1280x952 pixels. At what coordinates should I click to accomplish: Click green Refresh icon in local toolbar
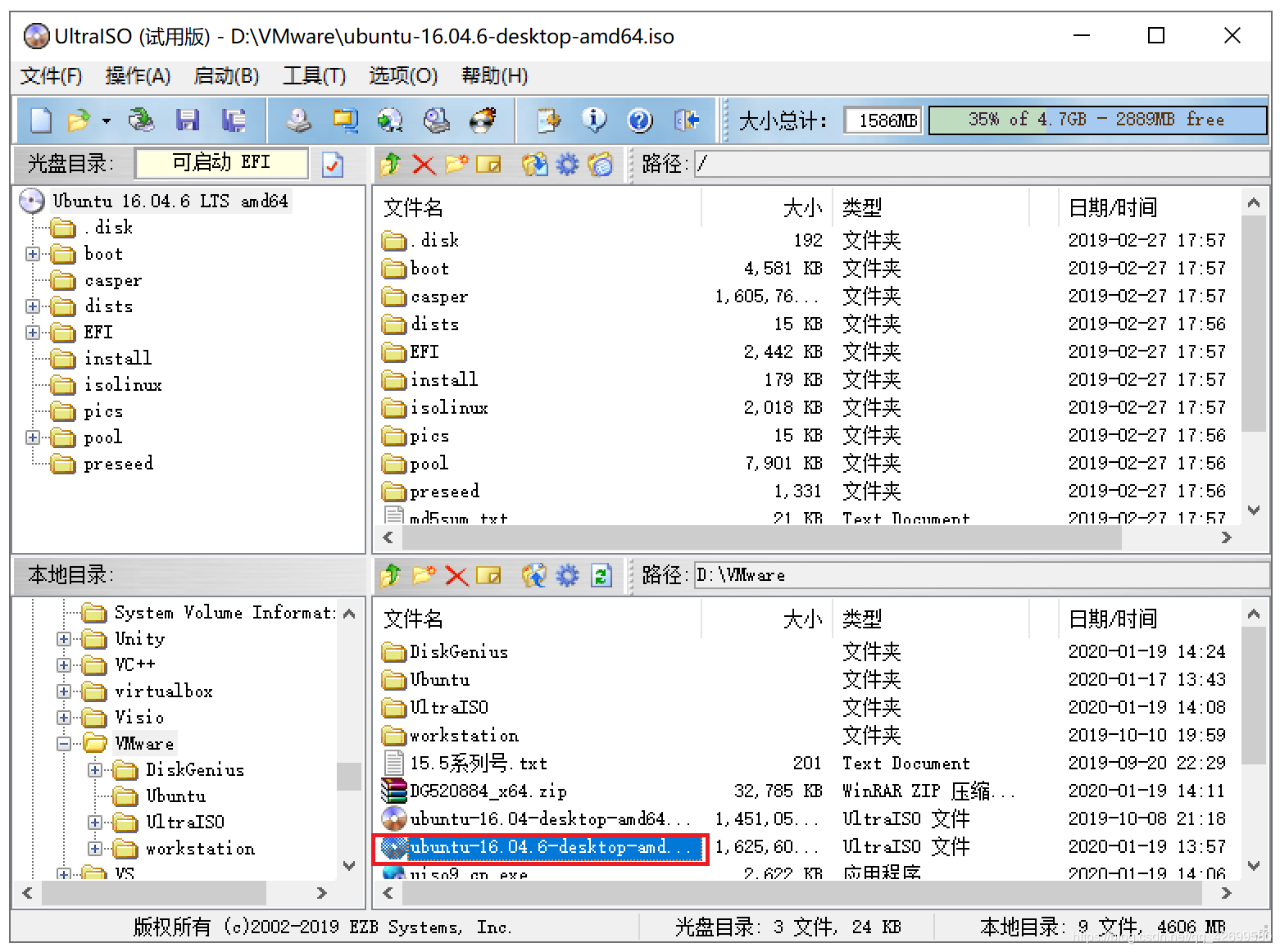tap(601, 576)
